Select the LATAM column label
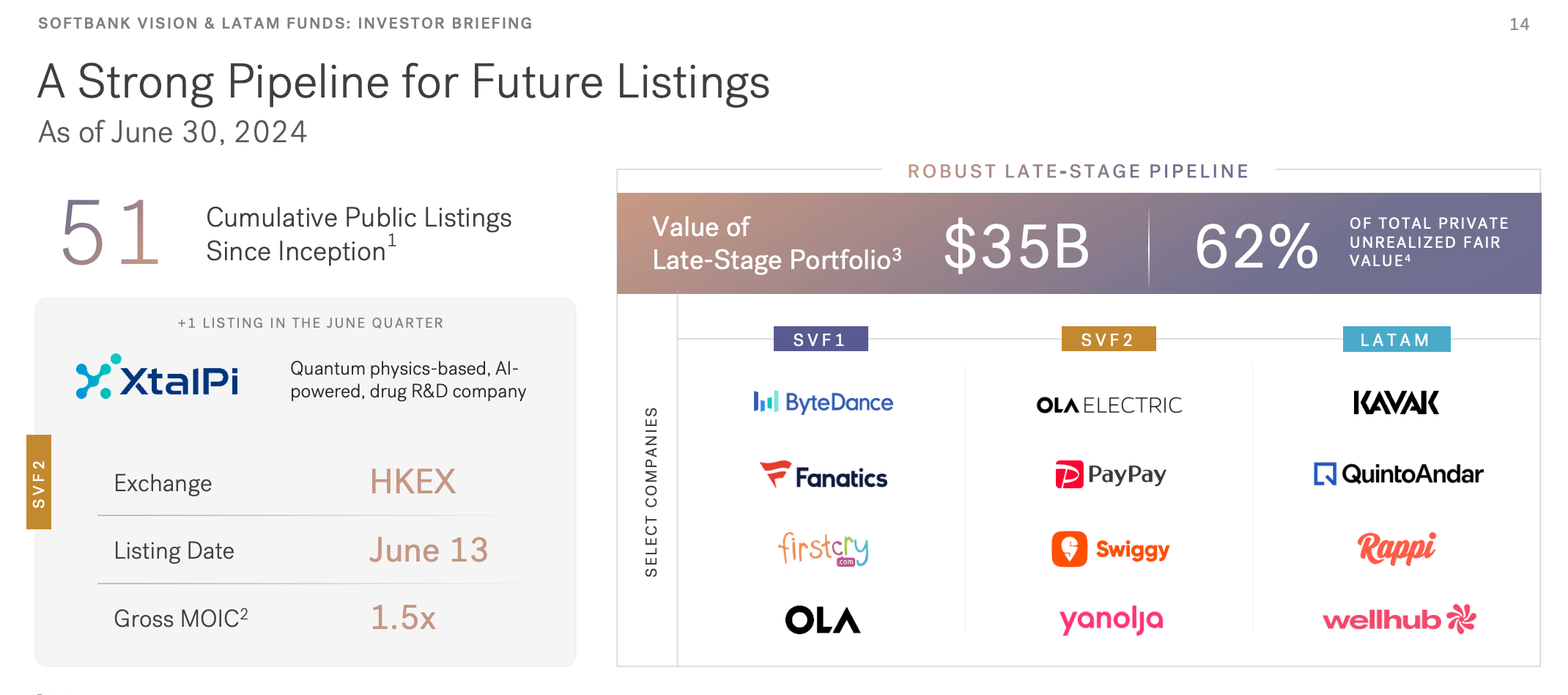The image size is (1568, 695). tap(1397, 339)
